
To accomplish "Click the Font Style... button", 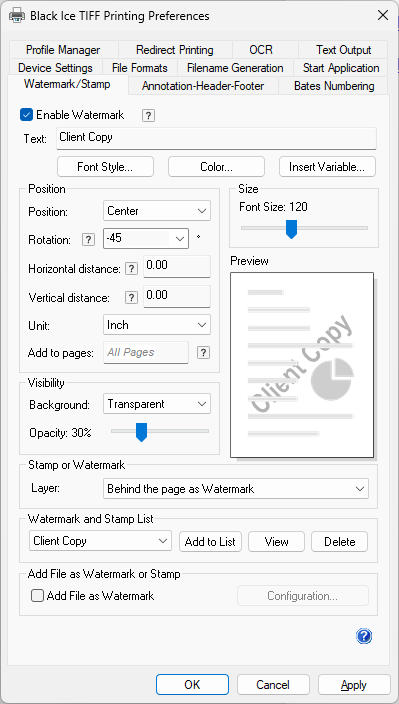I will [x=105, y=167].
